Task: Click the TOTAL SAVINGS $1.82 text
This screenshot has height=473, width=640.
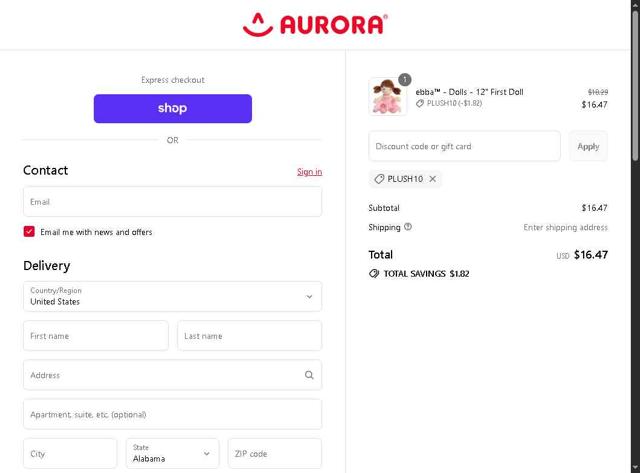Action: click(x=426, y=274)
